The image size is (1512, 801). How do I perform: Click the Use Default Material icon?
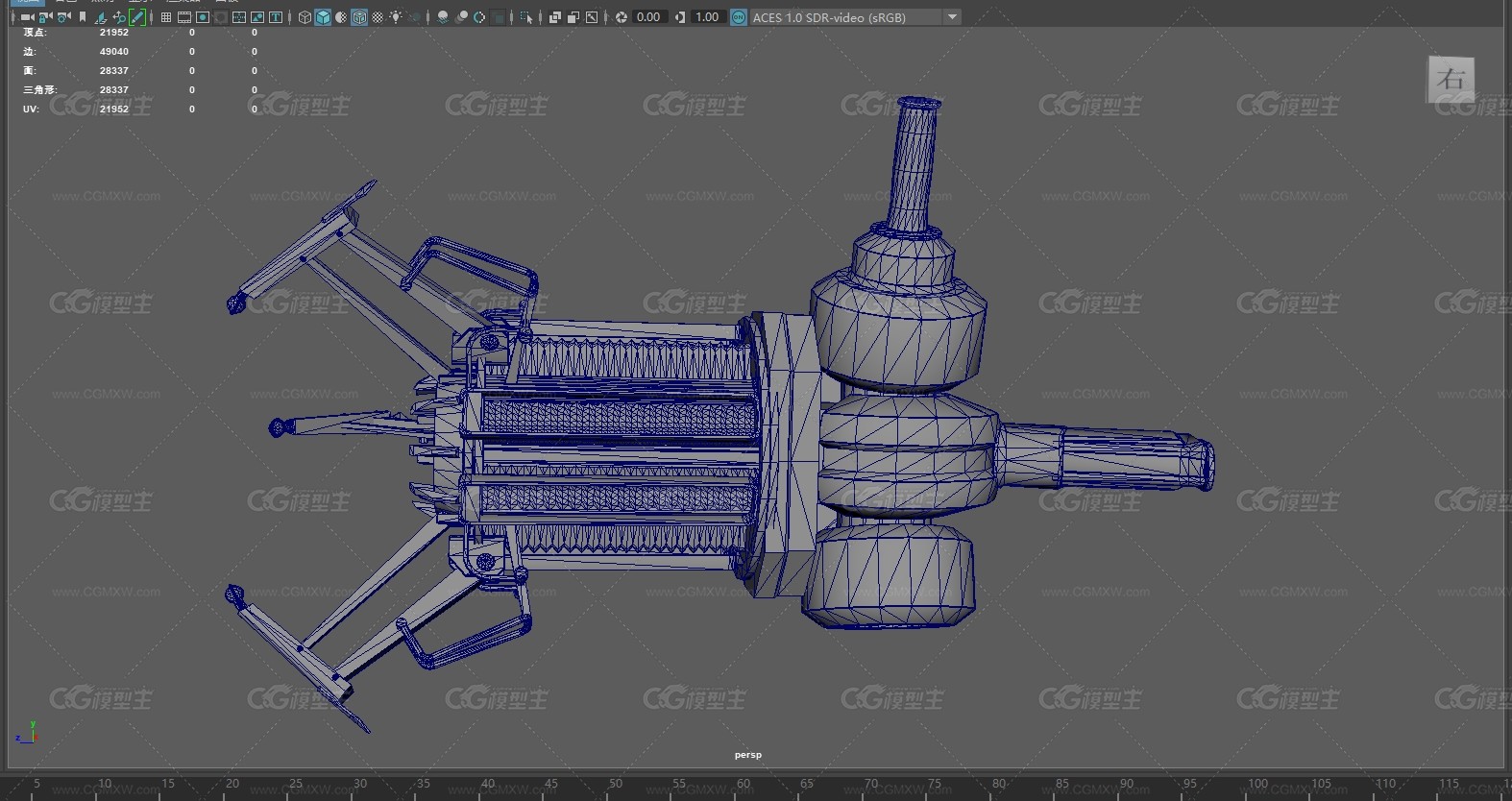pyautogui.click(x=341, y=17)
